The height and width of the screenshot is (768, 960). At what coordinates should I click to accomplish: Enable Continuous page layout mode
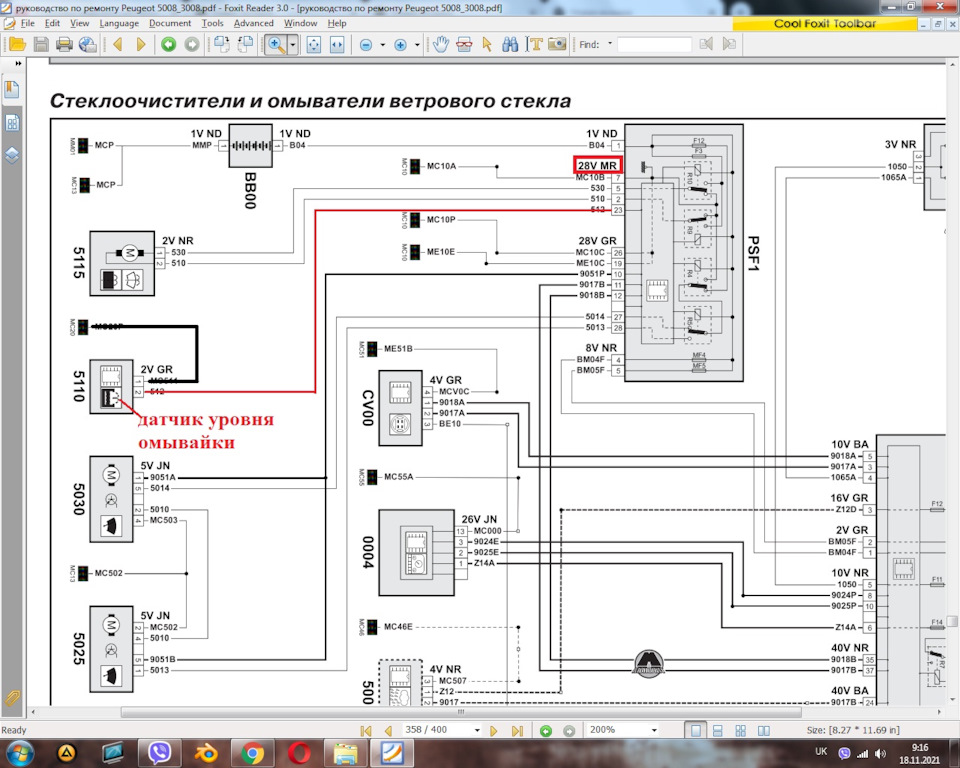click(x=718, y=731)
